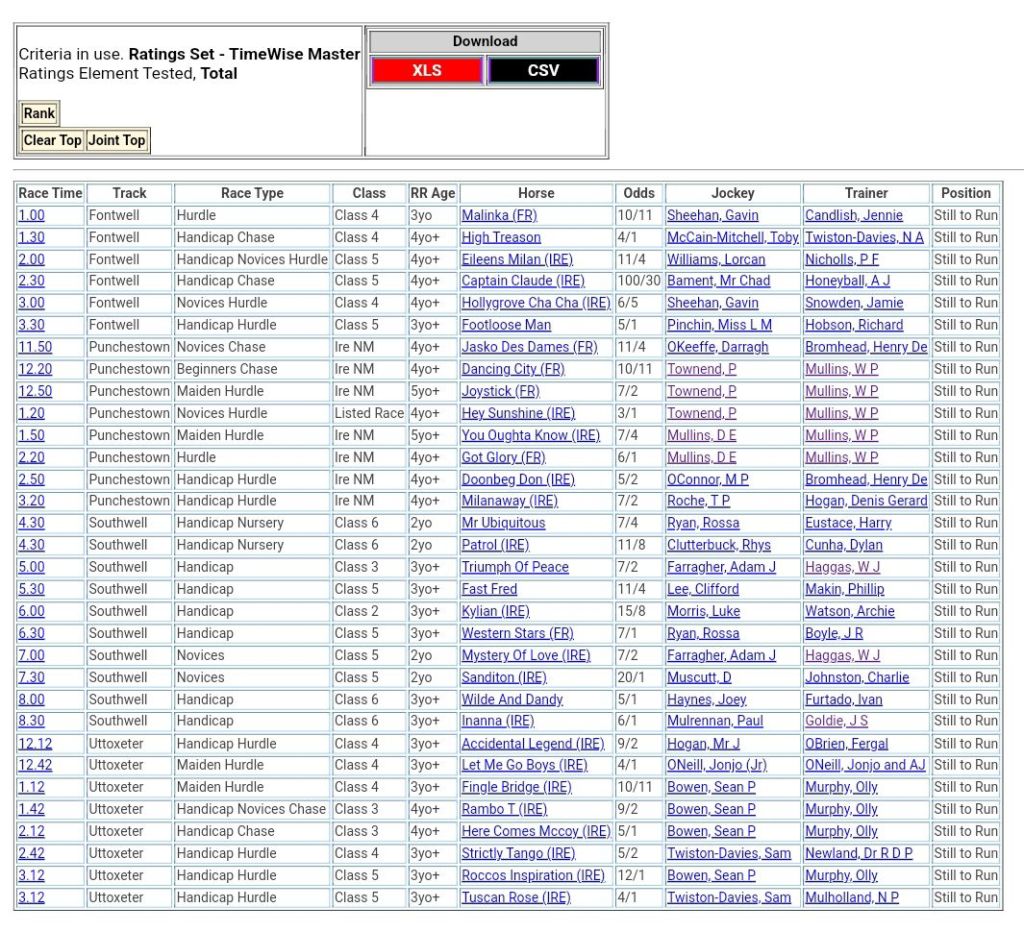Open the 12.12 Uttoxeter race link
This screenshot has height=932, width=1024.
pyautogui.click(x=35, y=744)
